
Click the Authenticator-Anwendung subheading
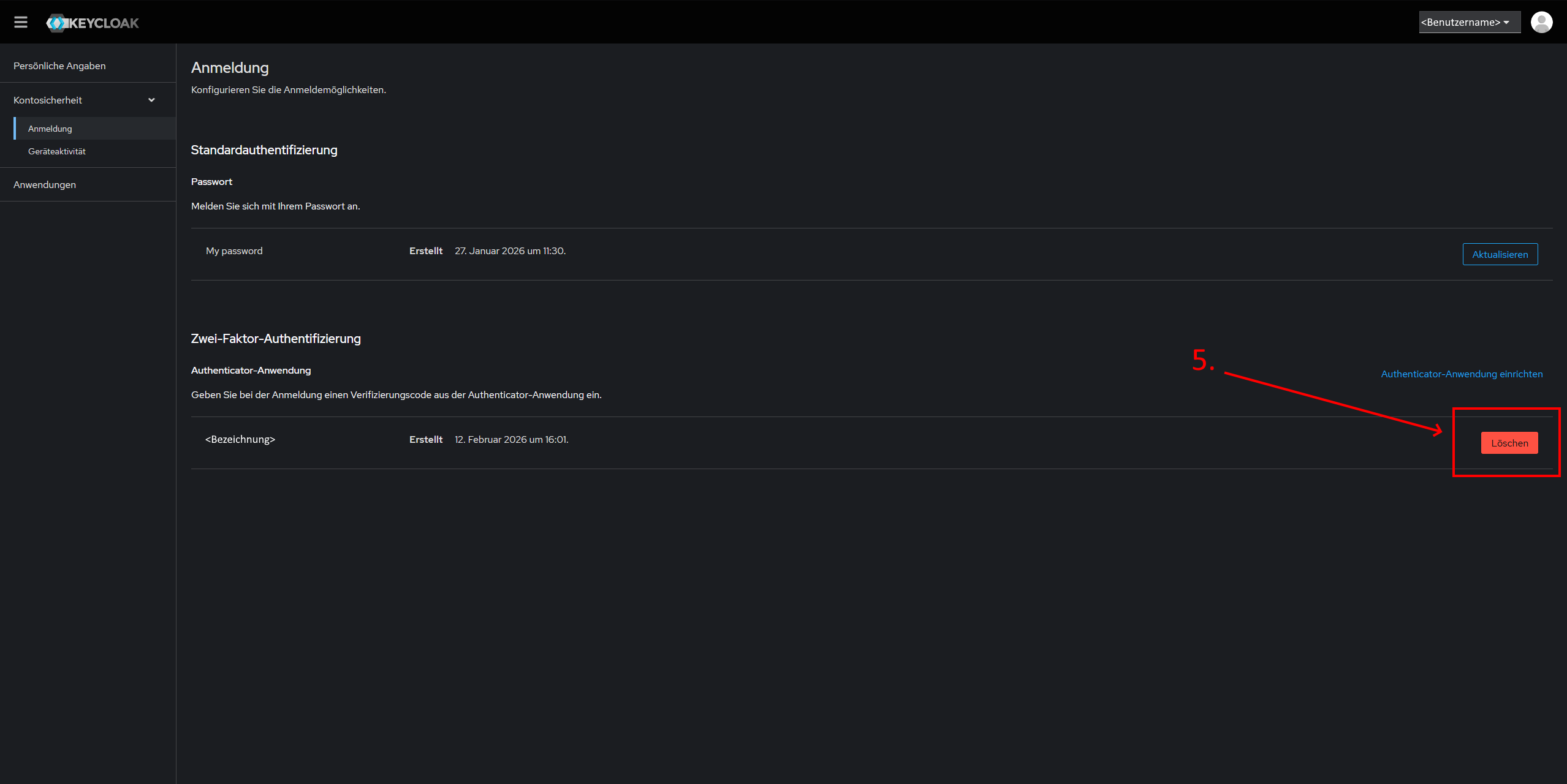[251, 371]
